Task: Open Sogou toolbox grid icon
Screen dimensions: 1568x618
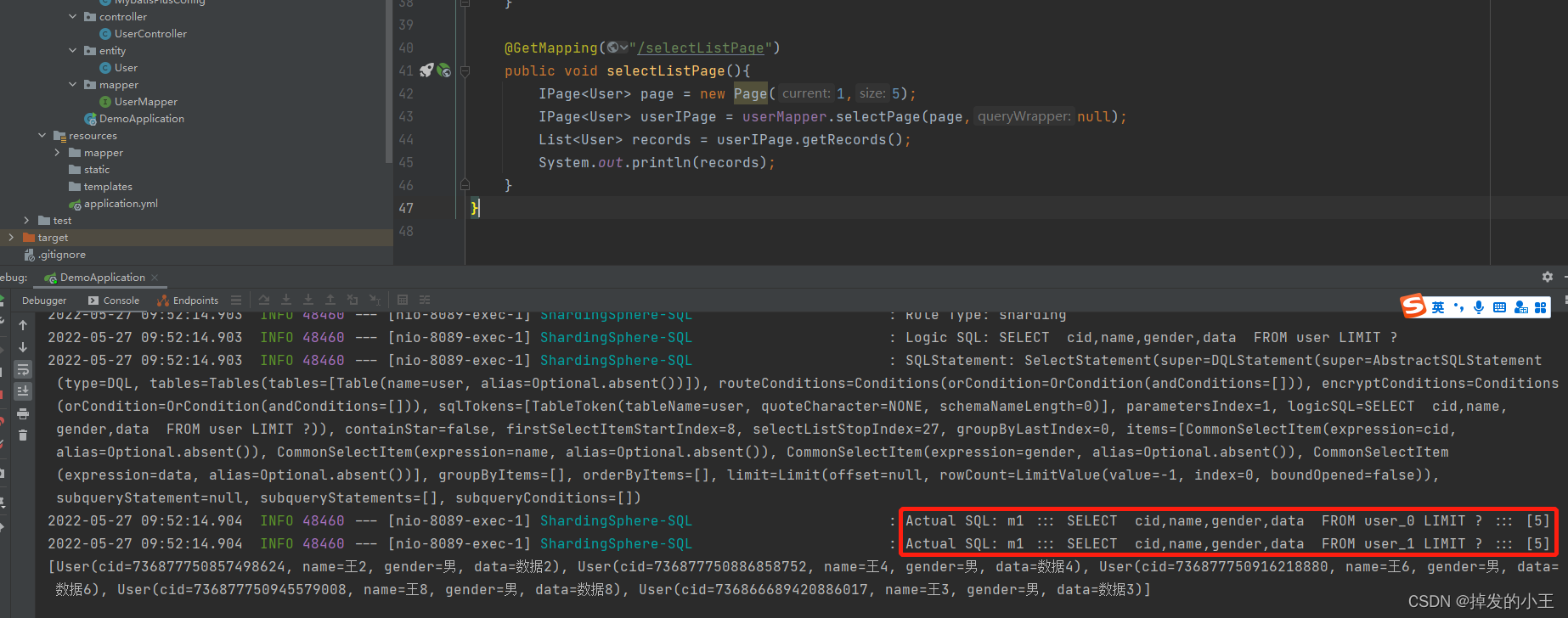Action: tap(1541, 307)
